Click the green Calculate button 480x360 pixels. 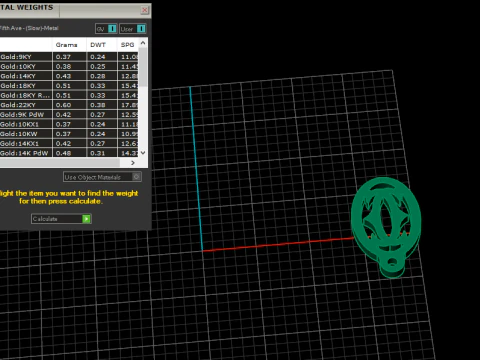(61, 219)
